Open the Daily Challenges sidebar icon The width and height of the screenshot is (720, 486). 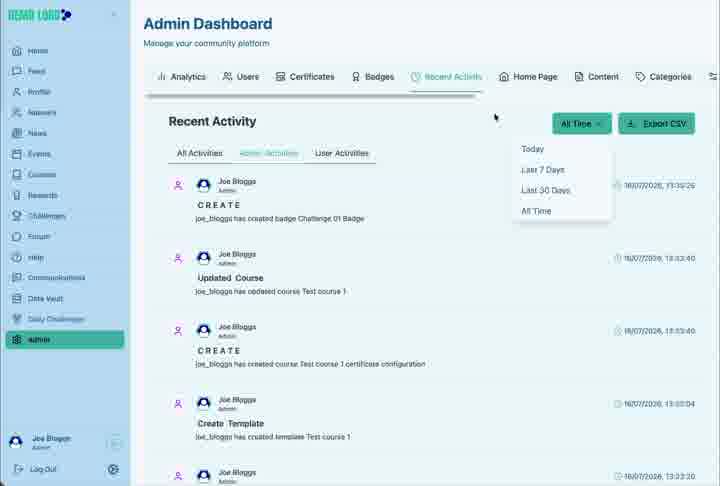pos(17,319)
